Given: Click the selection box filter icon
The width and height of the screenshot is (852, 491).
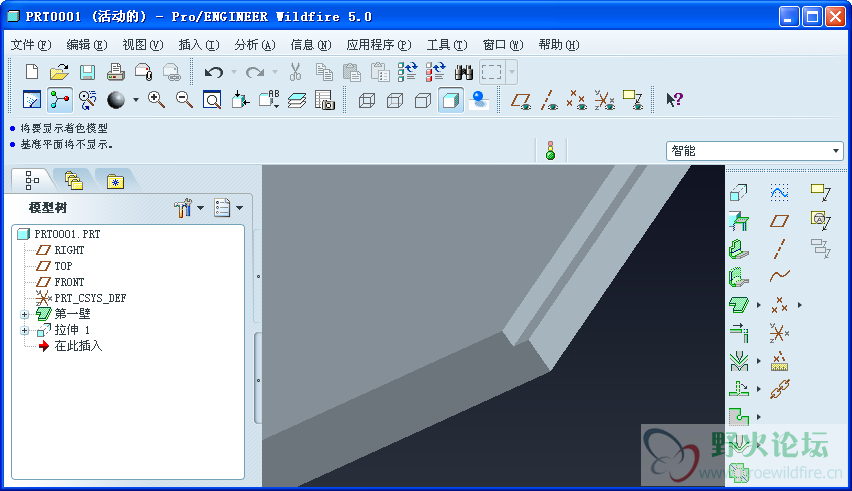Looking at the screenshot, I should point(492,72).
